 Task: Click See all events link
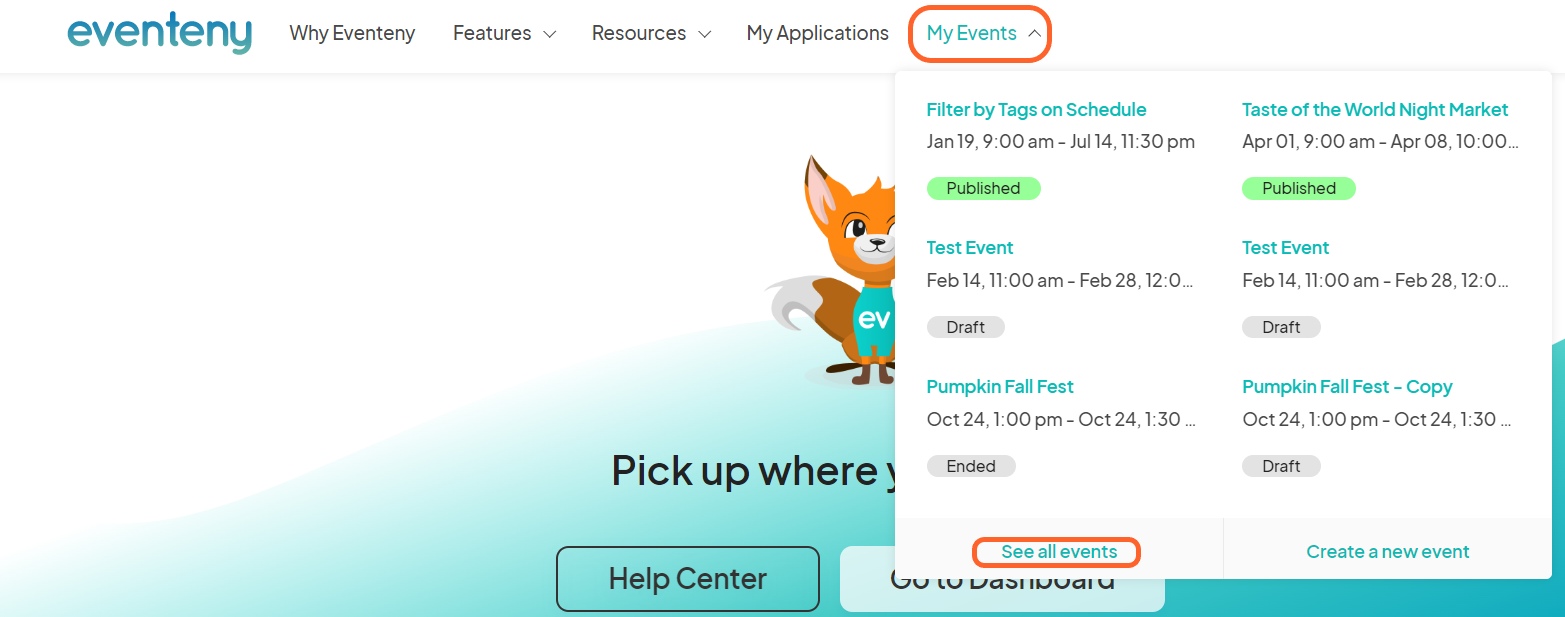point(1059,552)
